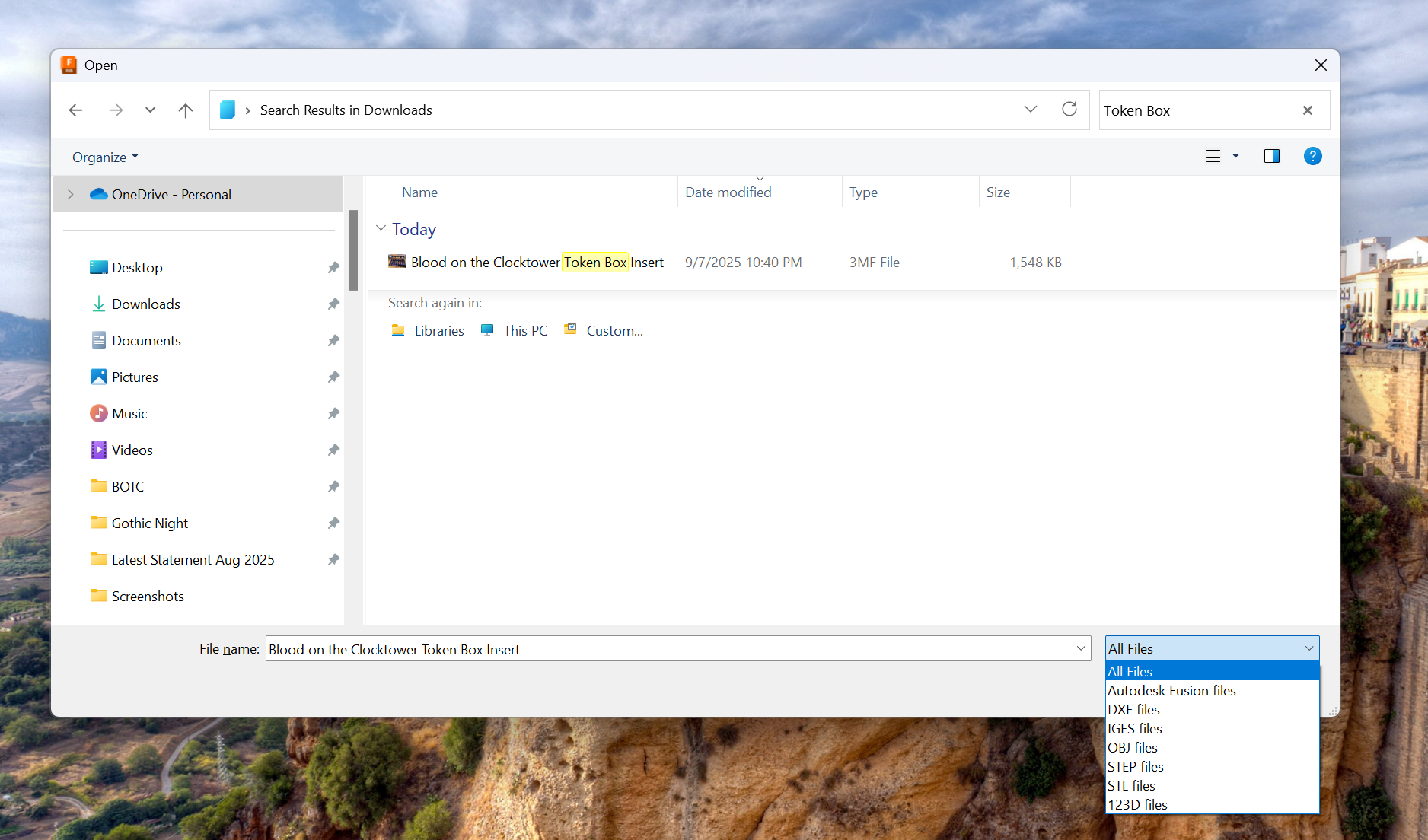Click the navigation pane scrollbar
Image resolution: width=1428 pixels, height=840 pixels.
click(x=353, y=251)
